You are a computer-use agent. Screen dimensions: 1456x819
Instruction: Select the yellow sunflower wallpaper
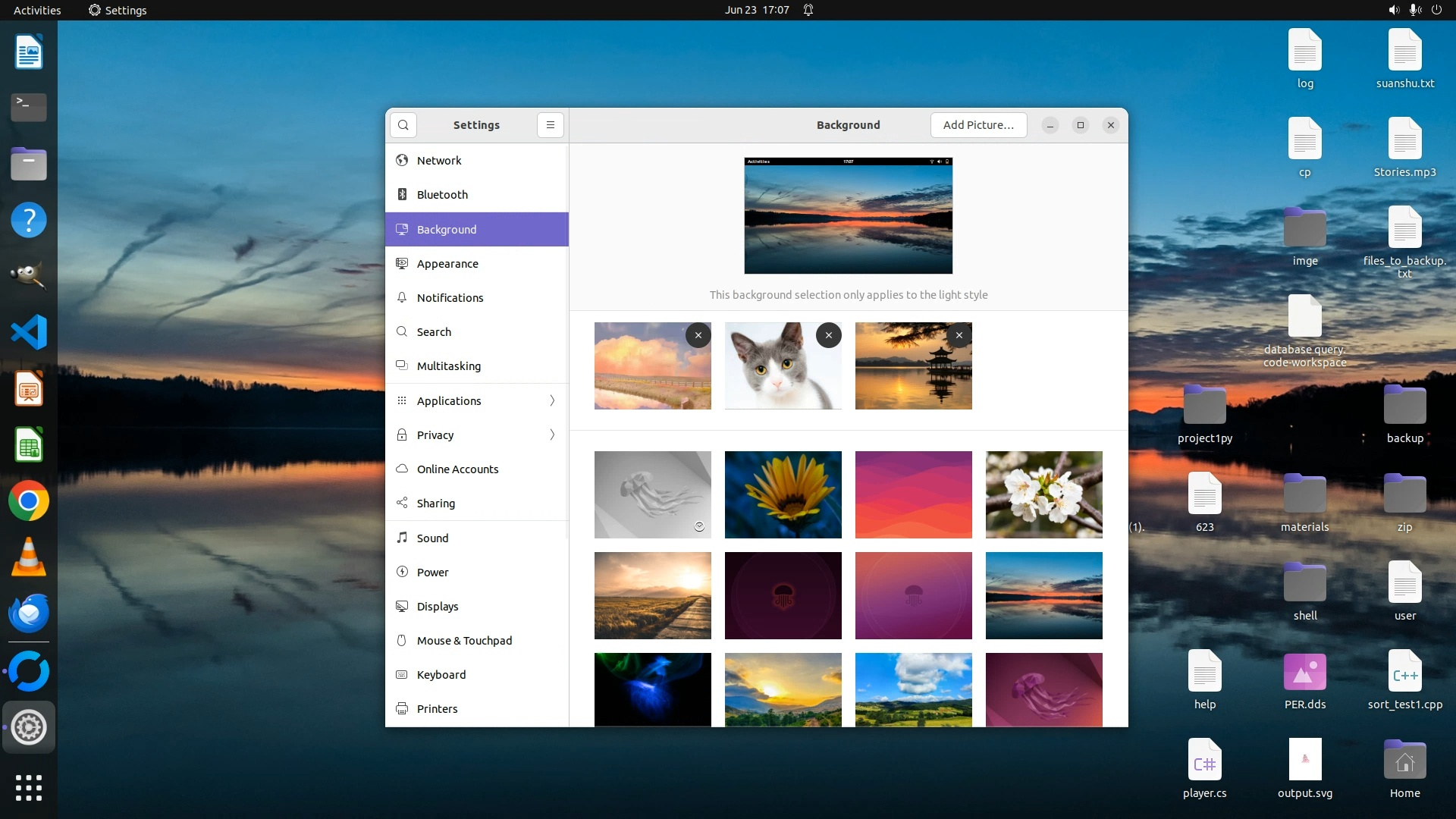point(783,494)
